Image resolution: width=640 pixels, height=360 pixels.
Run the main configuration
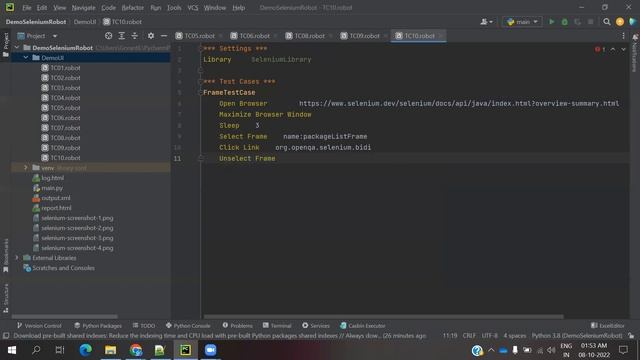[x=551, y=22]
